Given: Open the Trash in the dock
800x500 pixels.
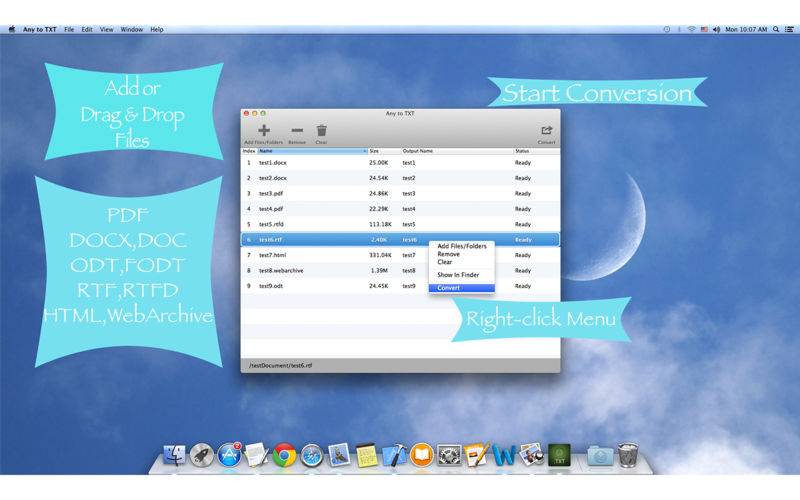Looking at the screenshot, I should point(628,455).
